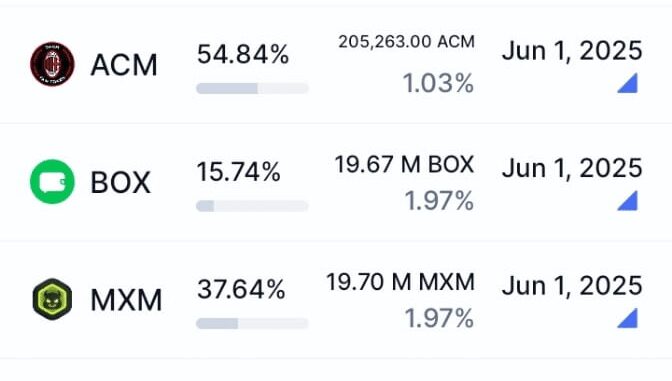
Task: Click the blue triangle in MXM row
Action: click(627, 318)
